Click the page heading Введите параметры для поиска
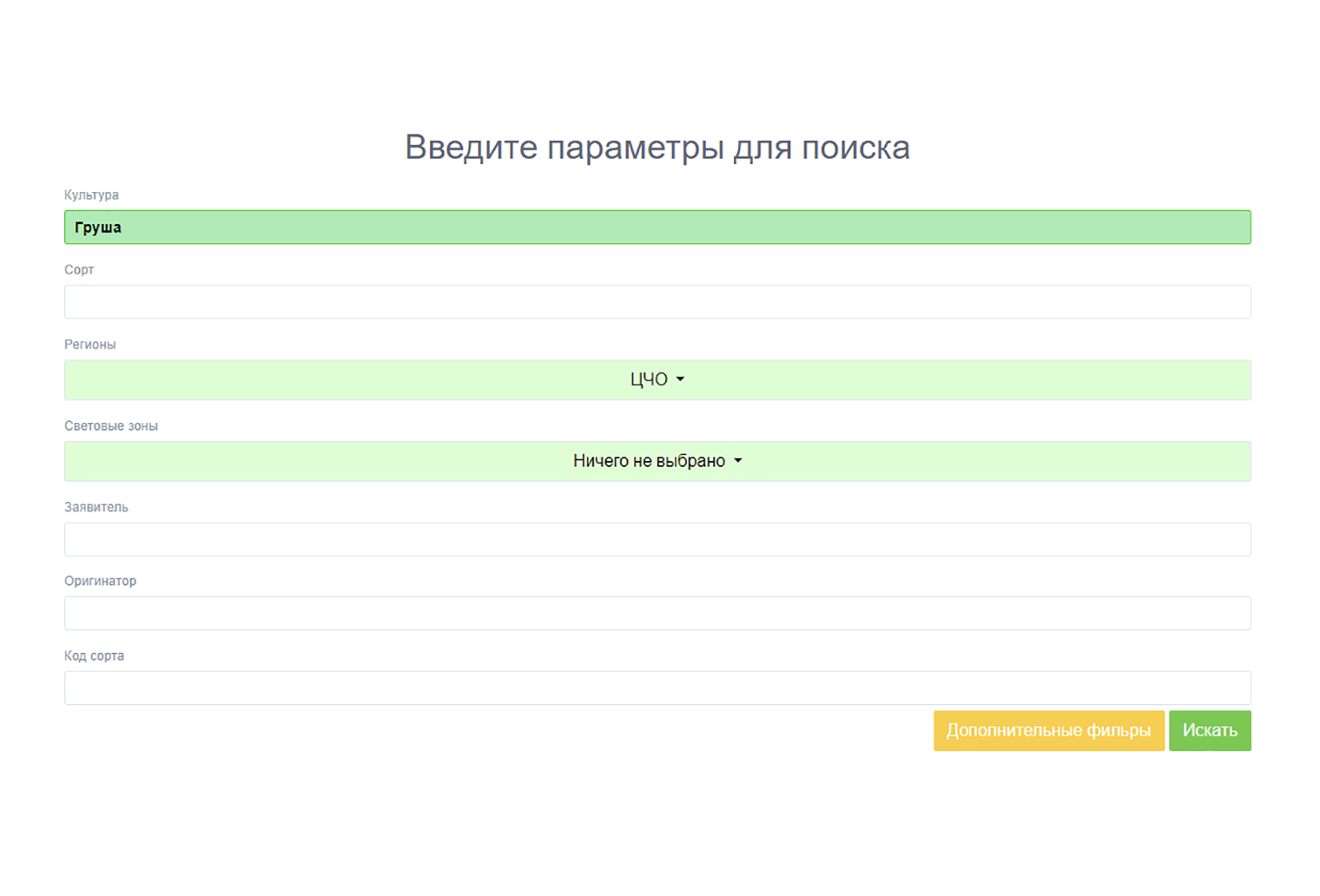This screenshot has height=896, width=1320. point(657,147)
